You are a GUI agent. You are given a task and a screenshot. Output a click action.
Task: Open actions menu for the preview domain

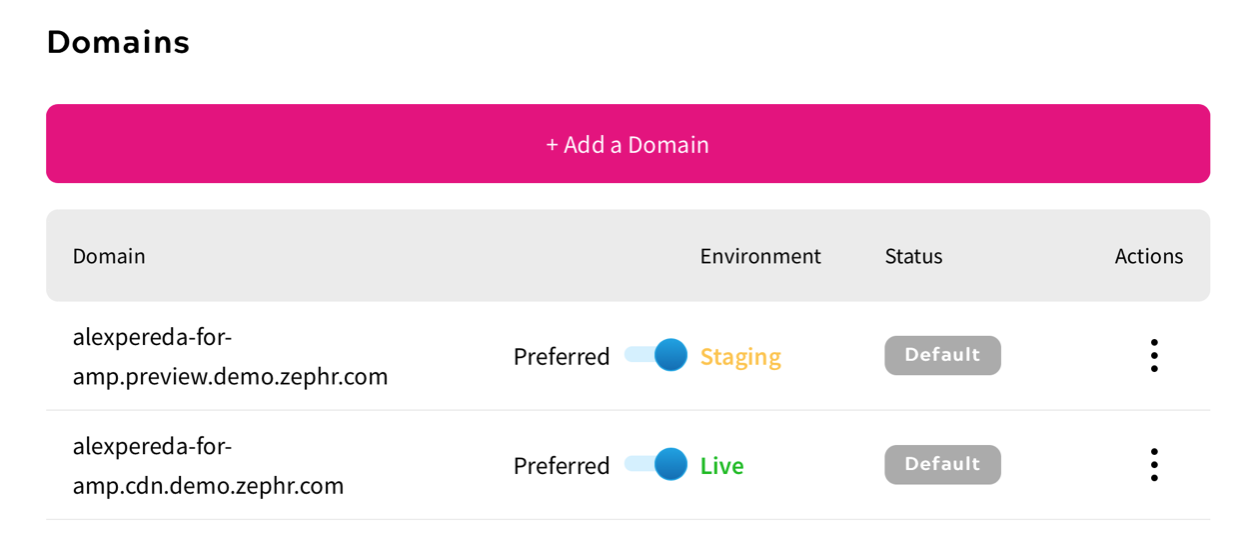tap(1154, 356)
